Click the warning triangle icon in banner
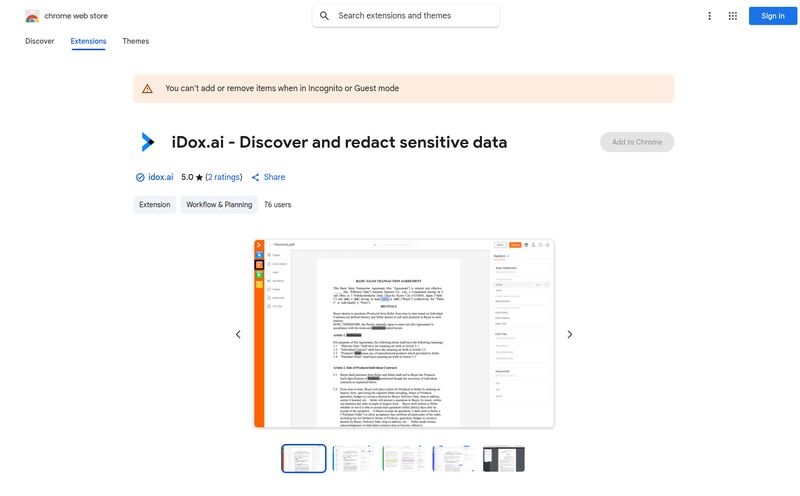Screen dimensions: 800x496 [147, 89]
